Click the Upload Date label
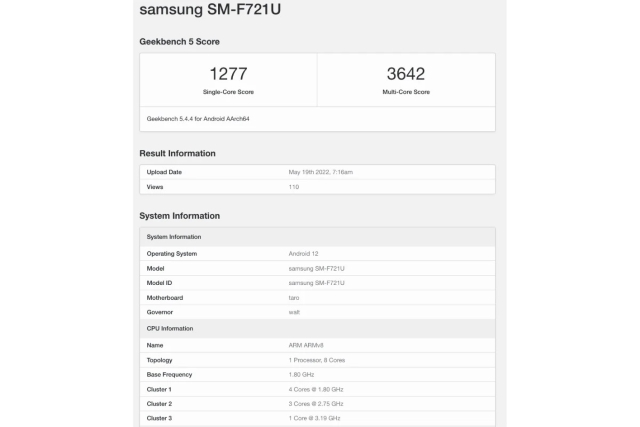This screenshot has height=427, width=640. [164, 172]
